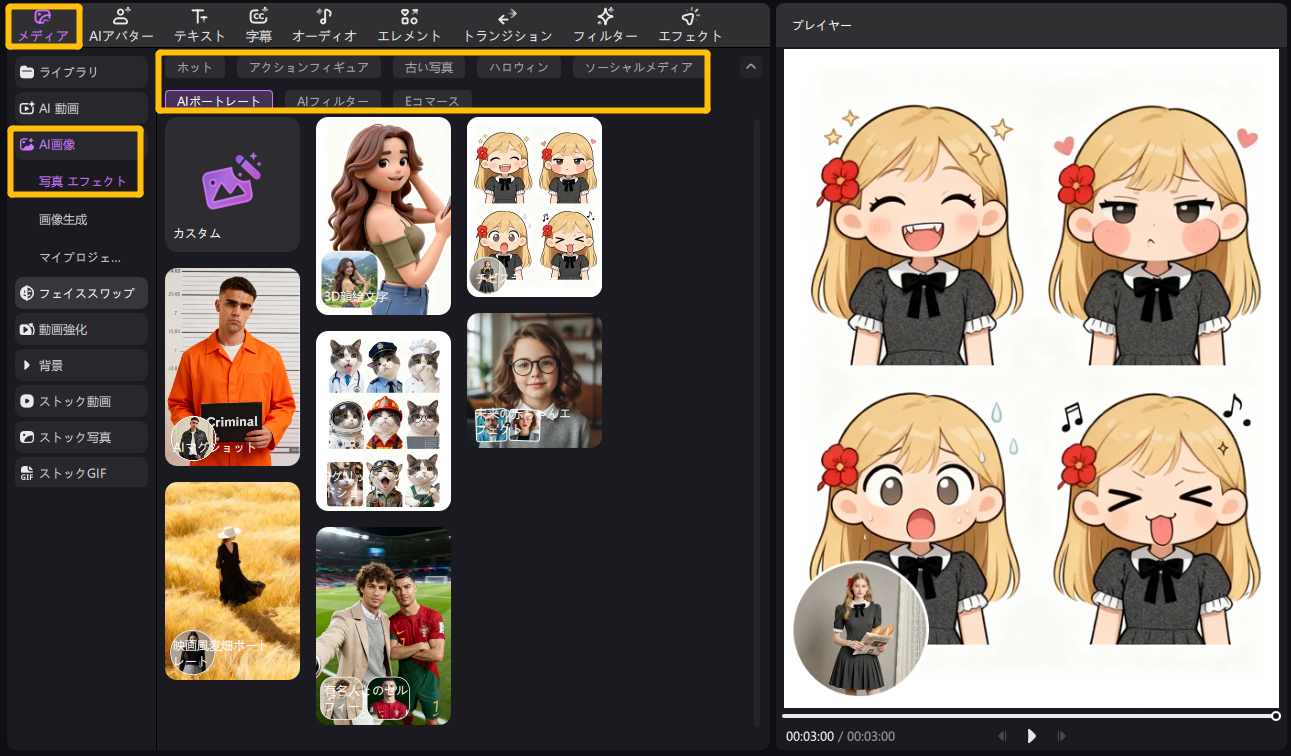Click the player progress bar
The width and height of the screenshot is (1291, 756).
pyautogui.click(x=1028, y=716)
